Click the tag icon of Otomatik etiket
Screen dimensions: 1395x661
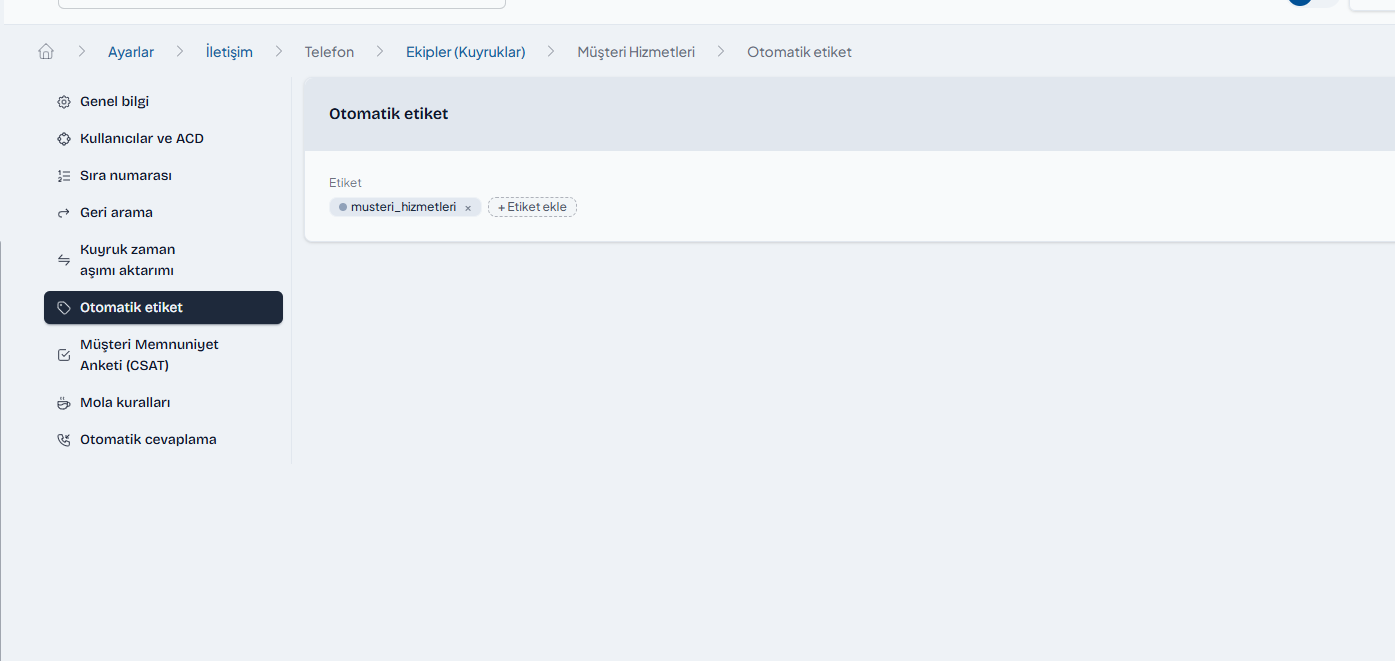click(64, 308)
